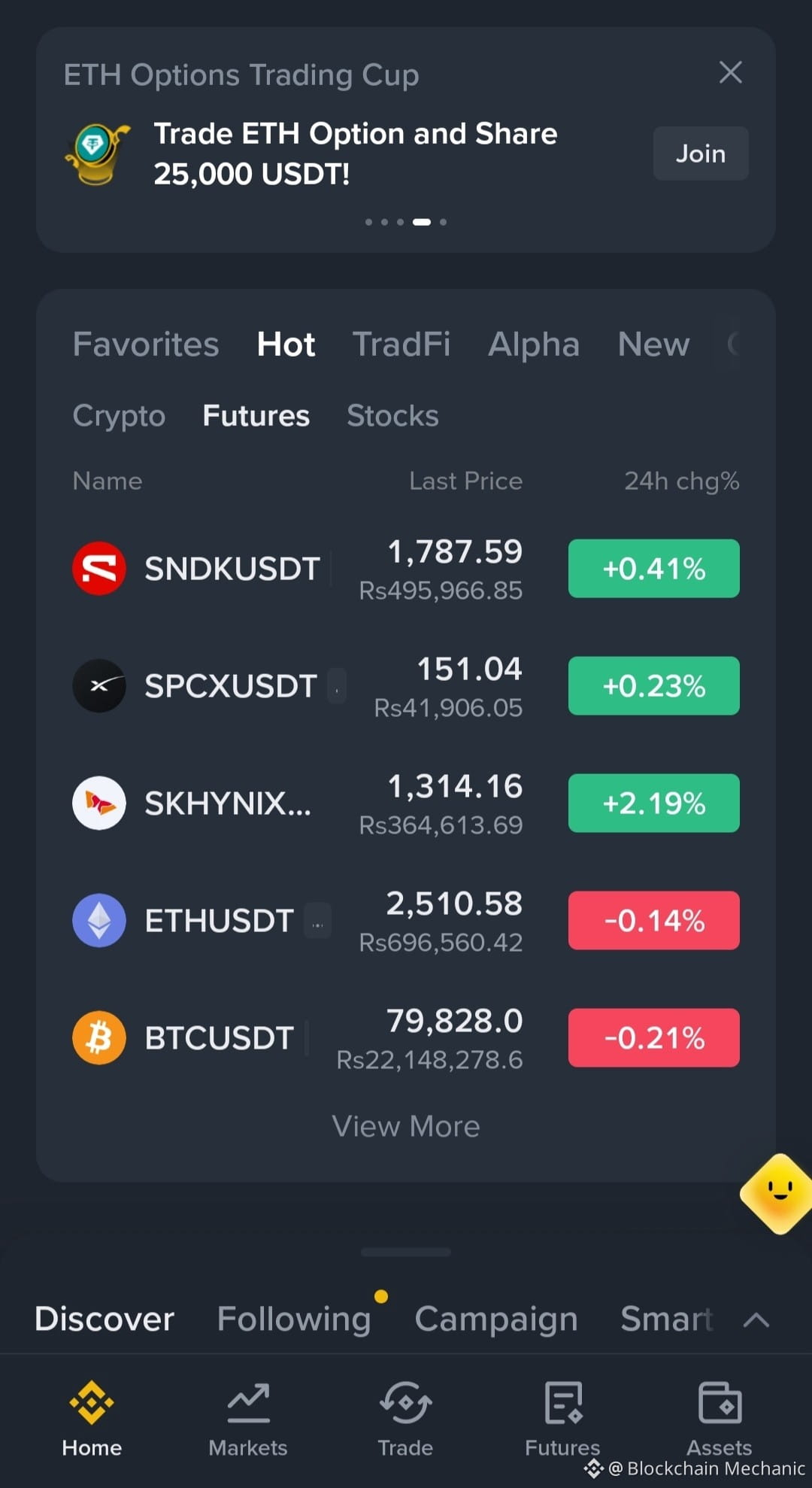Select the Stocks sub-tab
The width and height of the screenshot is (812, 1488).
coord(392,416)
